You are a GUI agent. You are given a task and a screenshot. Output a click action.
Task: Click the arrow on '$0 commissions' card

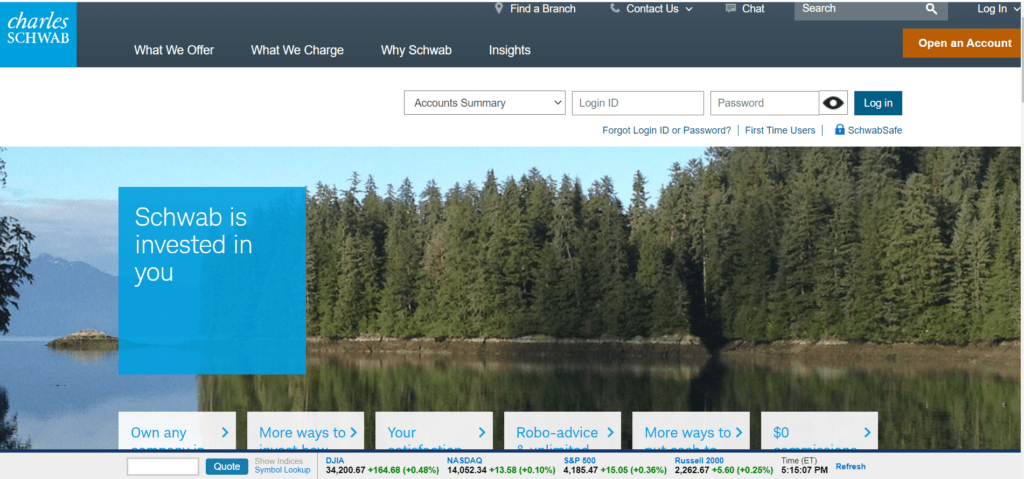867,432
